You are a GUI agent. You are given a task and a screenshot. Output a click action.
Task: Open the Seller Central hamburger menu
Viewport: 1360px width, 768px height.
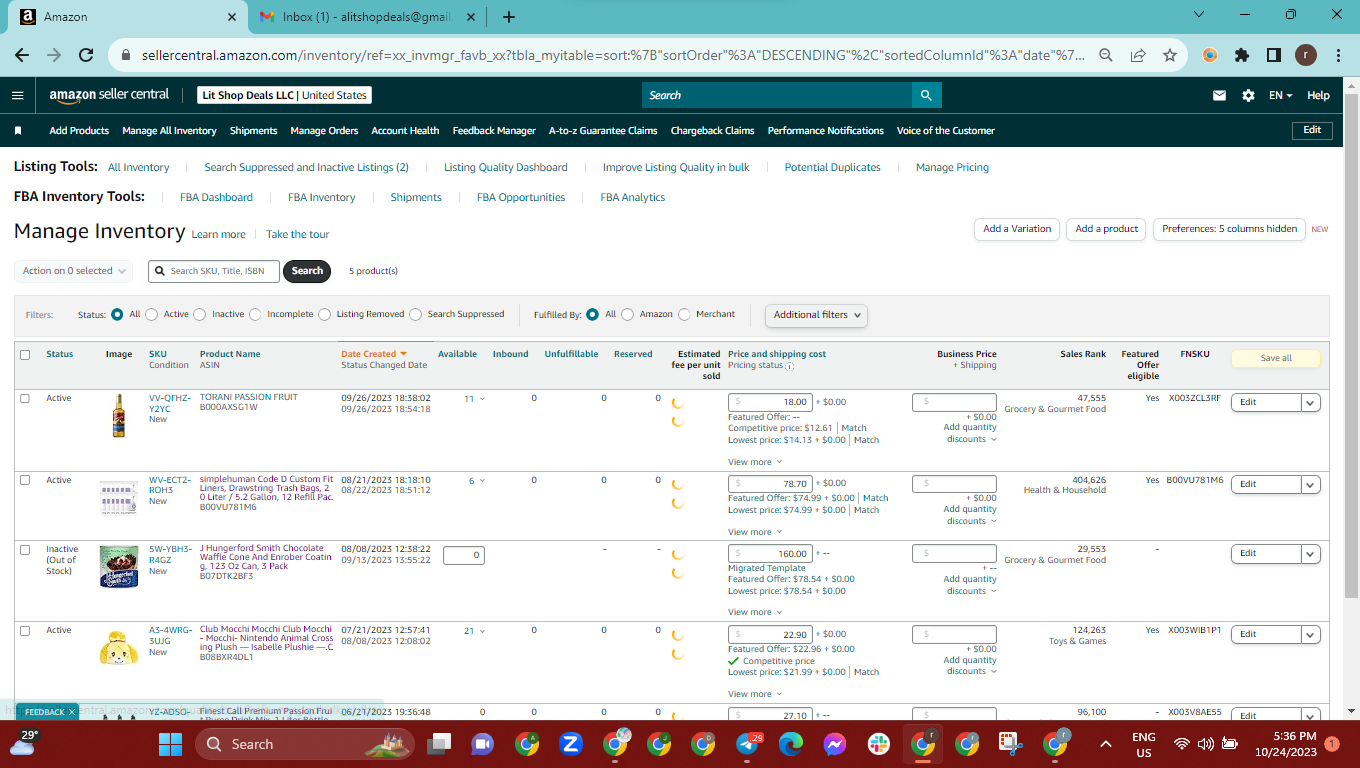[x=17, y=95]
